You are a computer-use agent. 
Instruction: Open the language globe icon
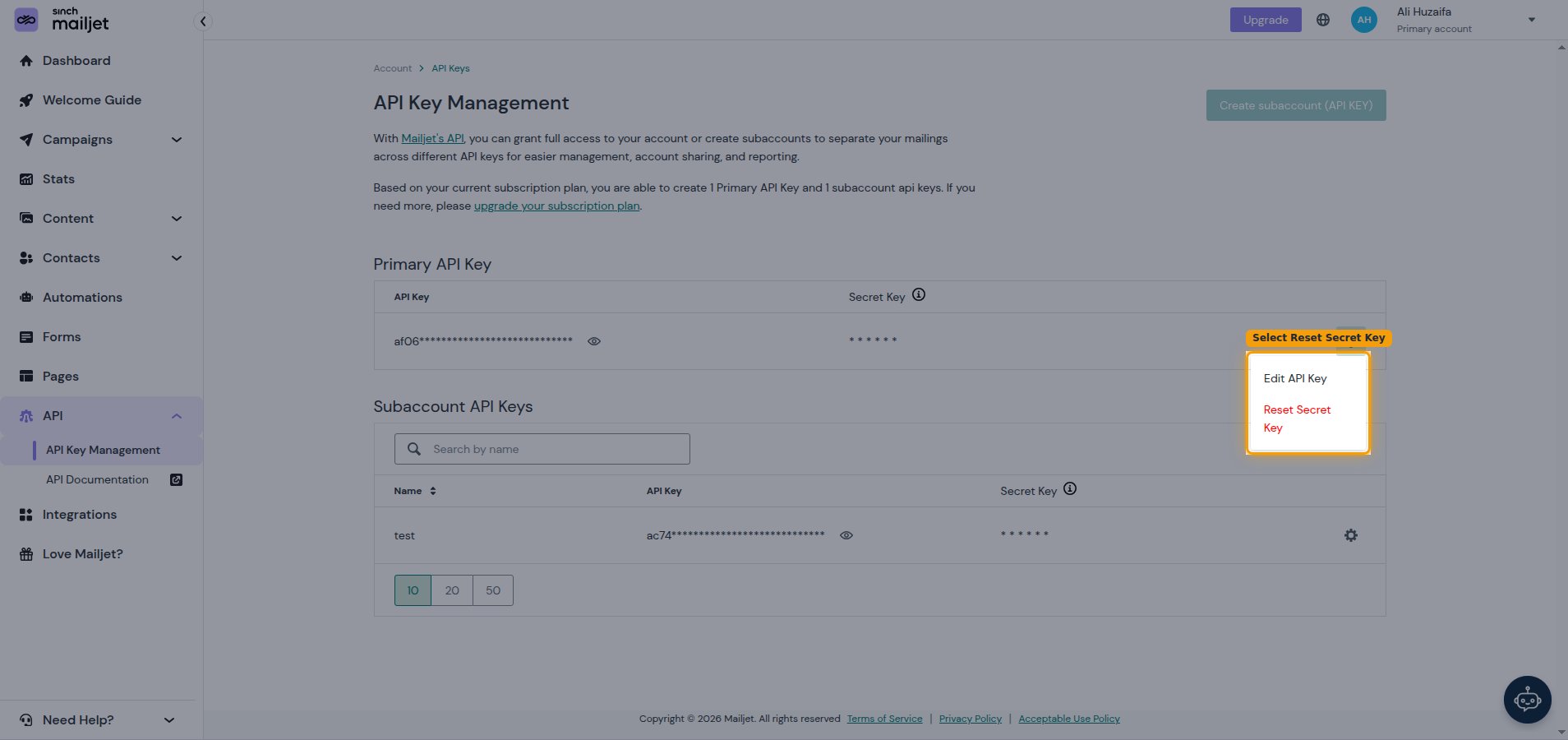1323,20
